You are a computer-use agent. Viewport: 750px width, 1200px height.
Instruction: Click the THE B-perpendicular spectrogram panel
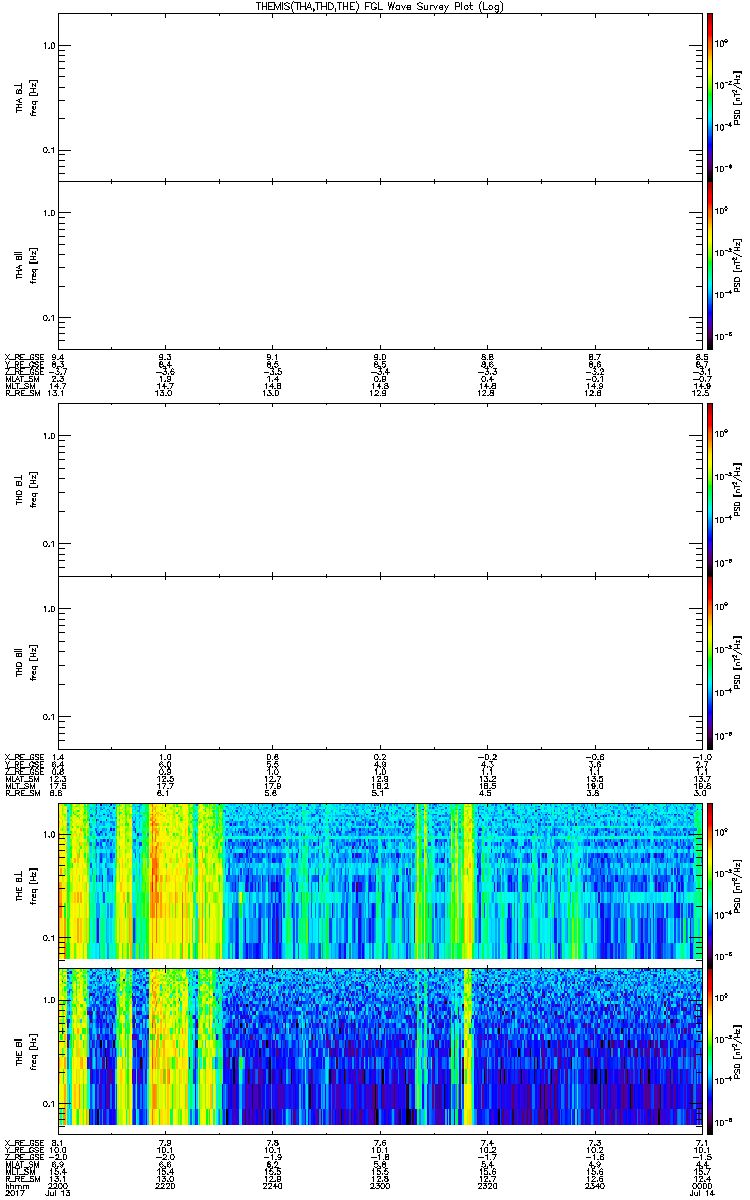[380, 880]
